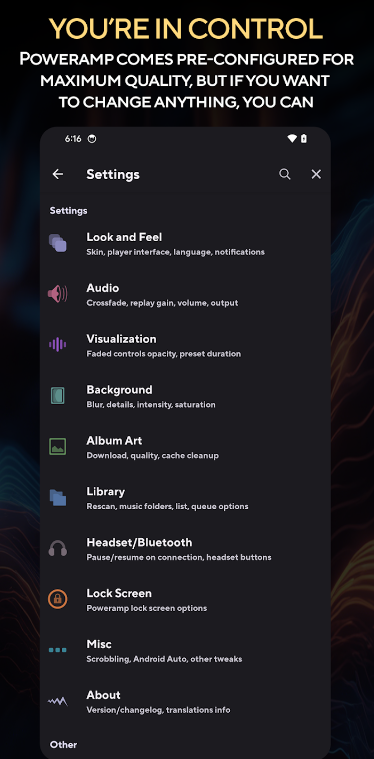Click the 'YOU'RE IN CONTROL' headline

(x=186, y=29)
